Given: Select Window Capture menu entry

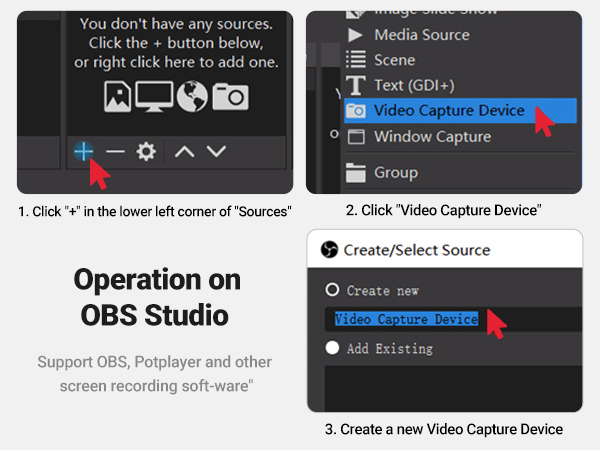Looking at the screenshot, I should tap(460, 137).
